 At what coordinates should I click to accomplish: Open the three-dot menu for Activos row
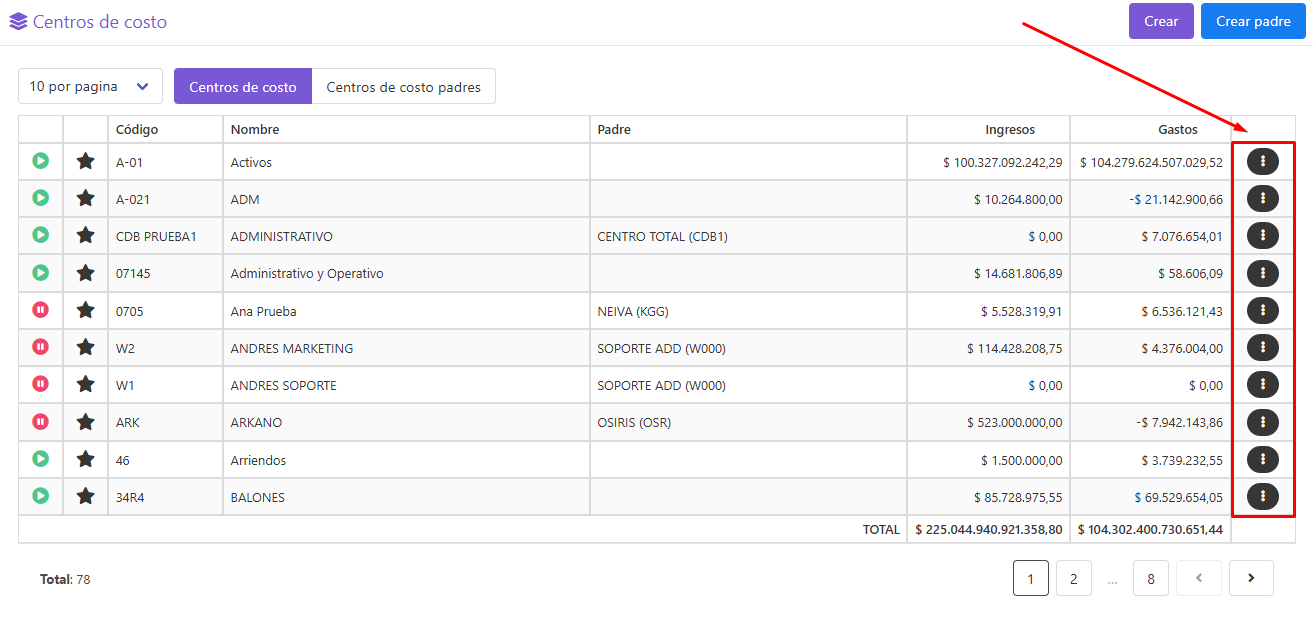[1263, 161]
